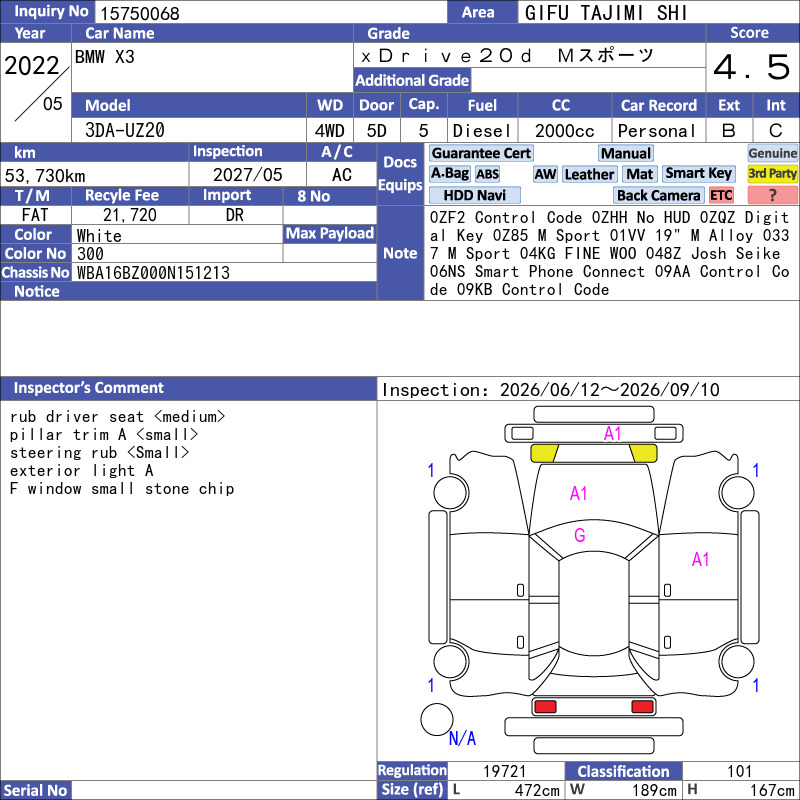Select the ABS equipment badge
The image size is (800, 800).
tap(487, 174)
